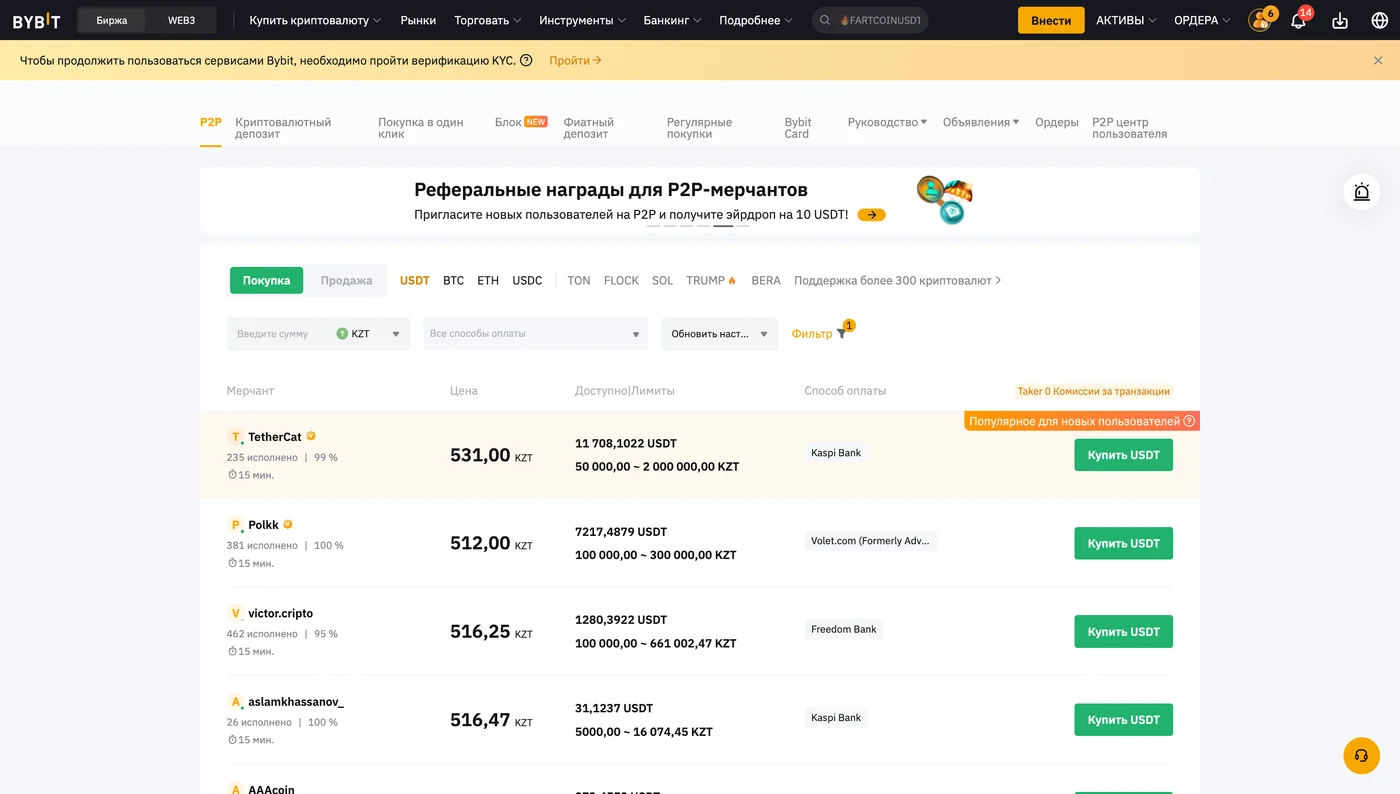1400x794 pixels.
Task: Open Рынки in top navigation
Action: tap(418, 20)
